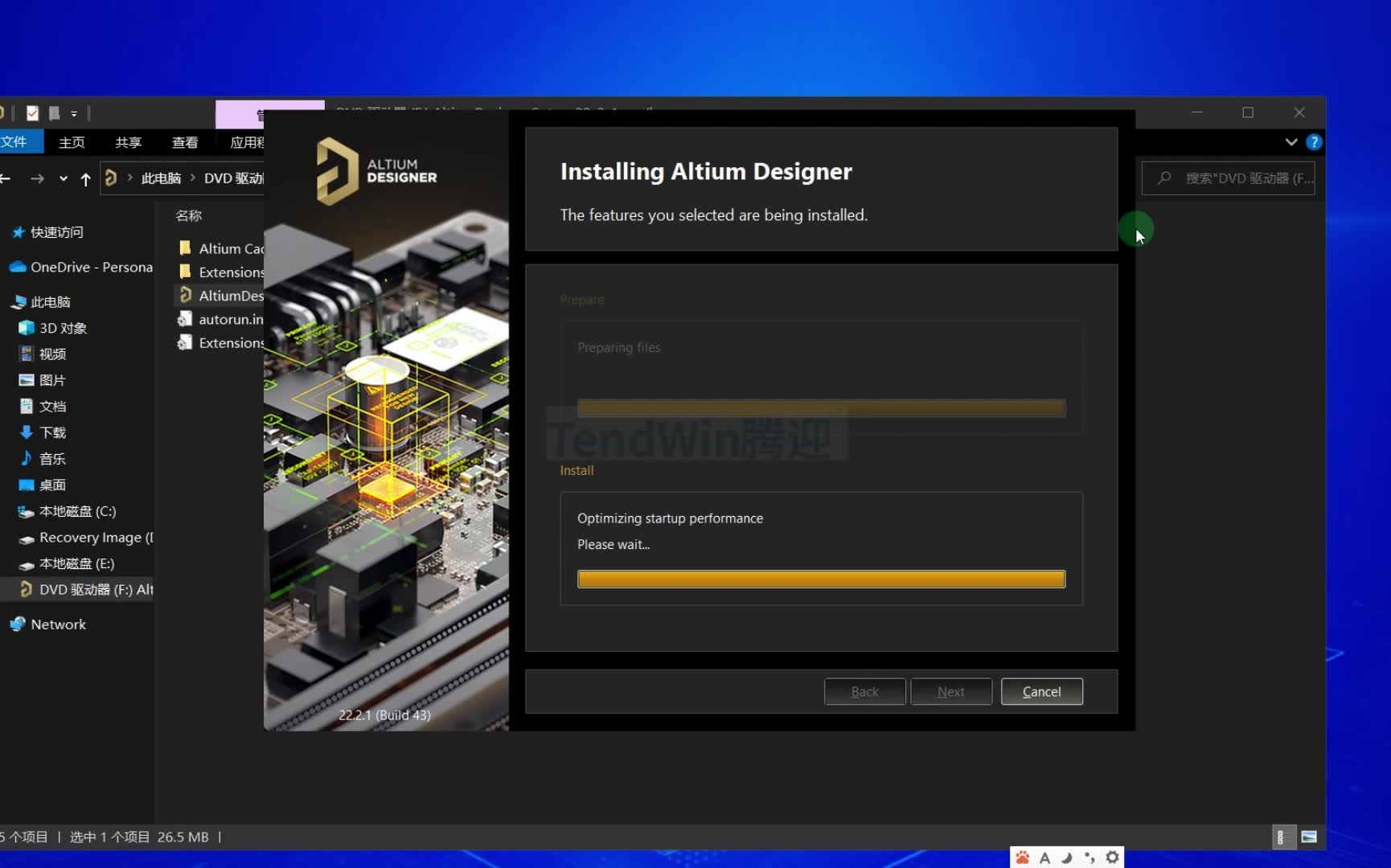Viewport: 1391px width, 868px height.
Task: Switch to the 共享 ribbon tab
Action: pos(128,141)
